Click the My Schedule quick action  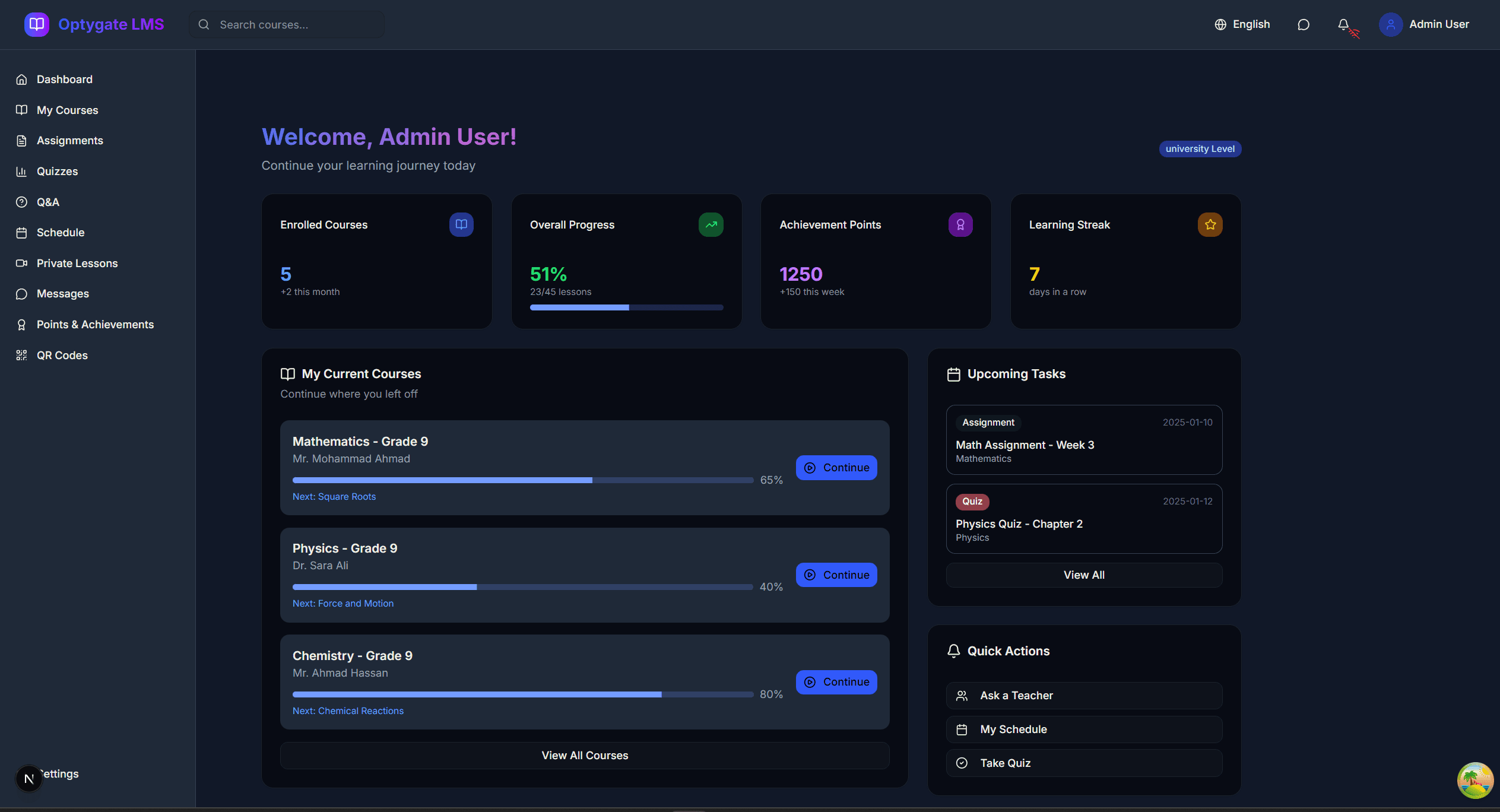pos(1084,729)
